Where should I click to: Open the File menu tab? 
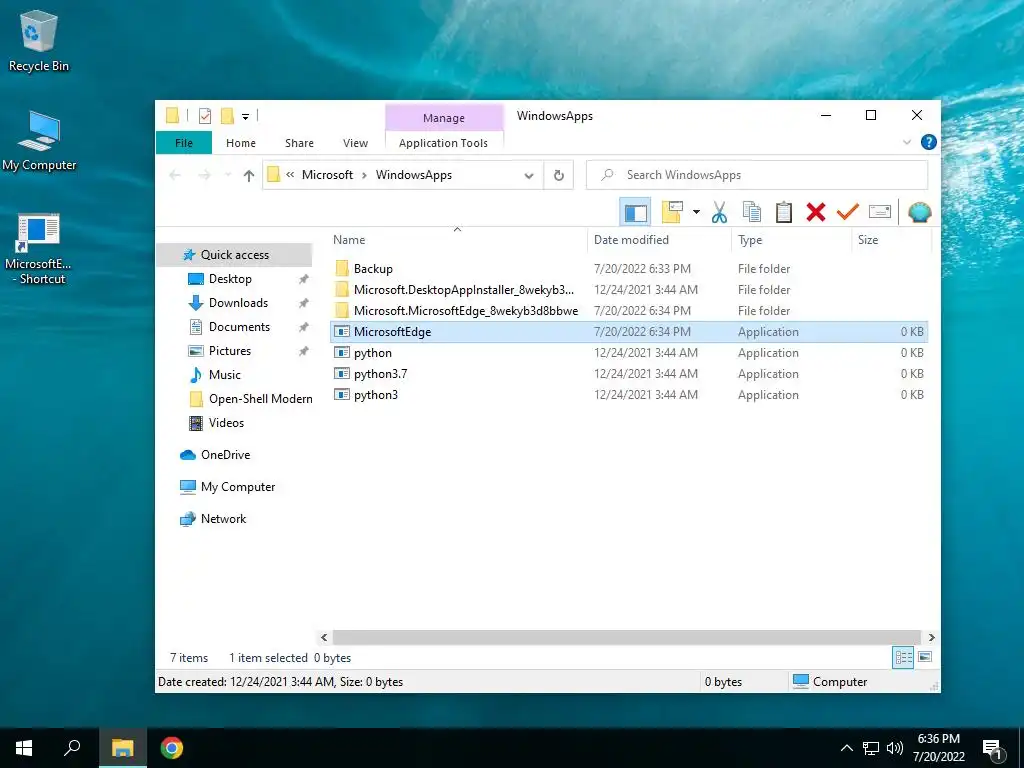coord(184,143)
